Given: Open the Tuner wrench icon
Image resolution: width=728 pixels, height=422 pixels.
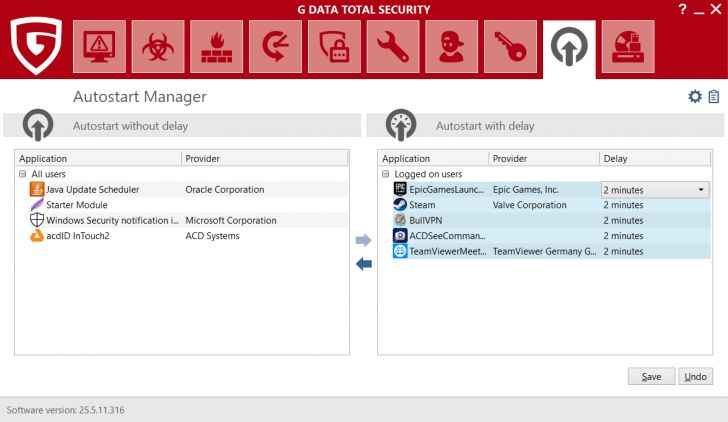Looking at the screenshot, I should point(393,46).
